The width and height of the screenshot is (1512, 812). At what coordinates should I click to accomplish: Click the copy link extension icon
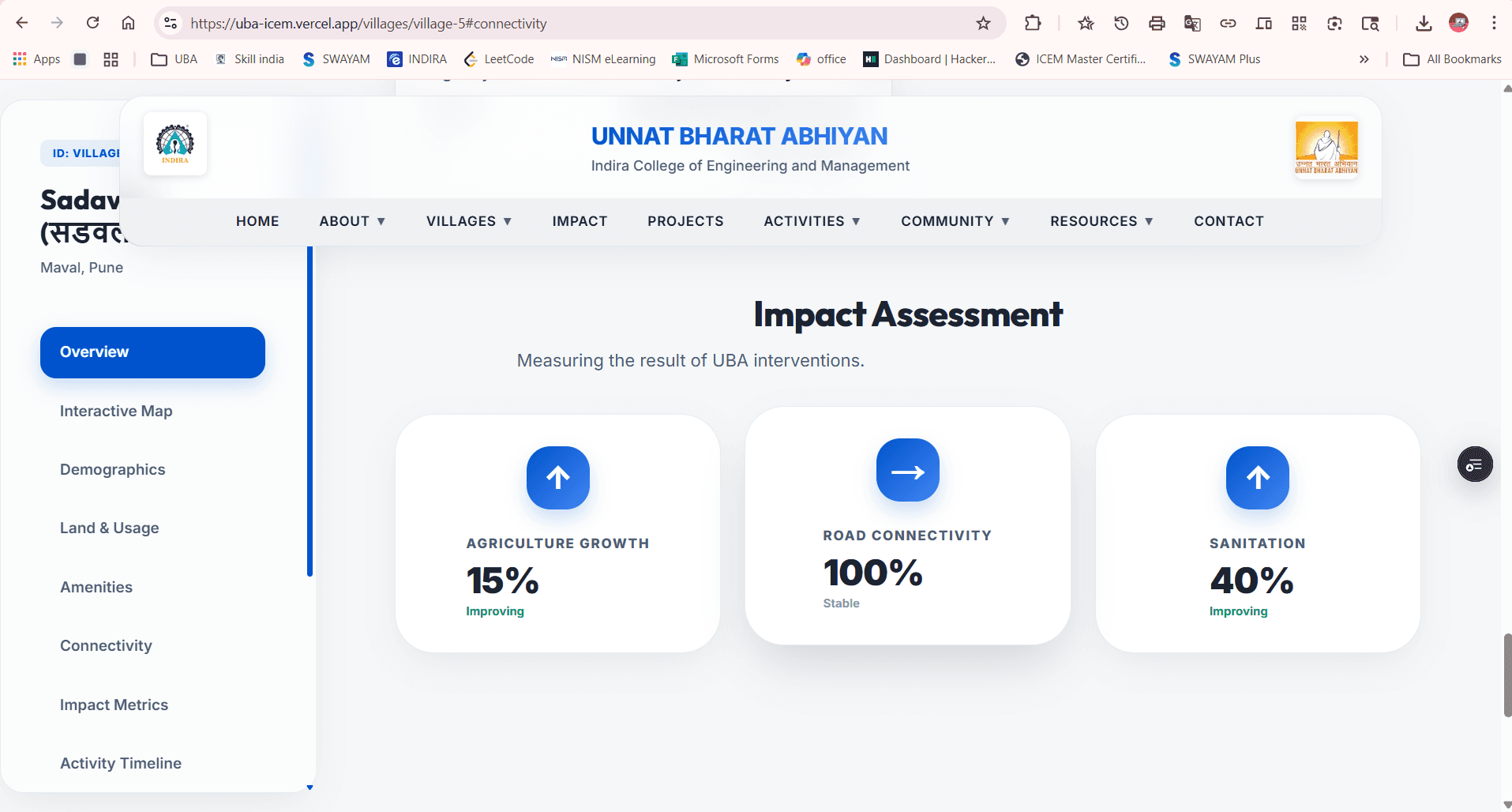click(x=1228, y=23)
